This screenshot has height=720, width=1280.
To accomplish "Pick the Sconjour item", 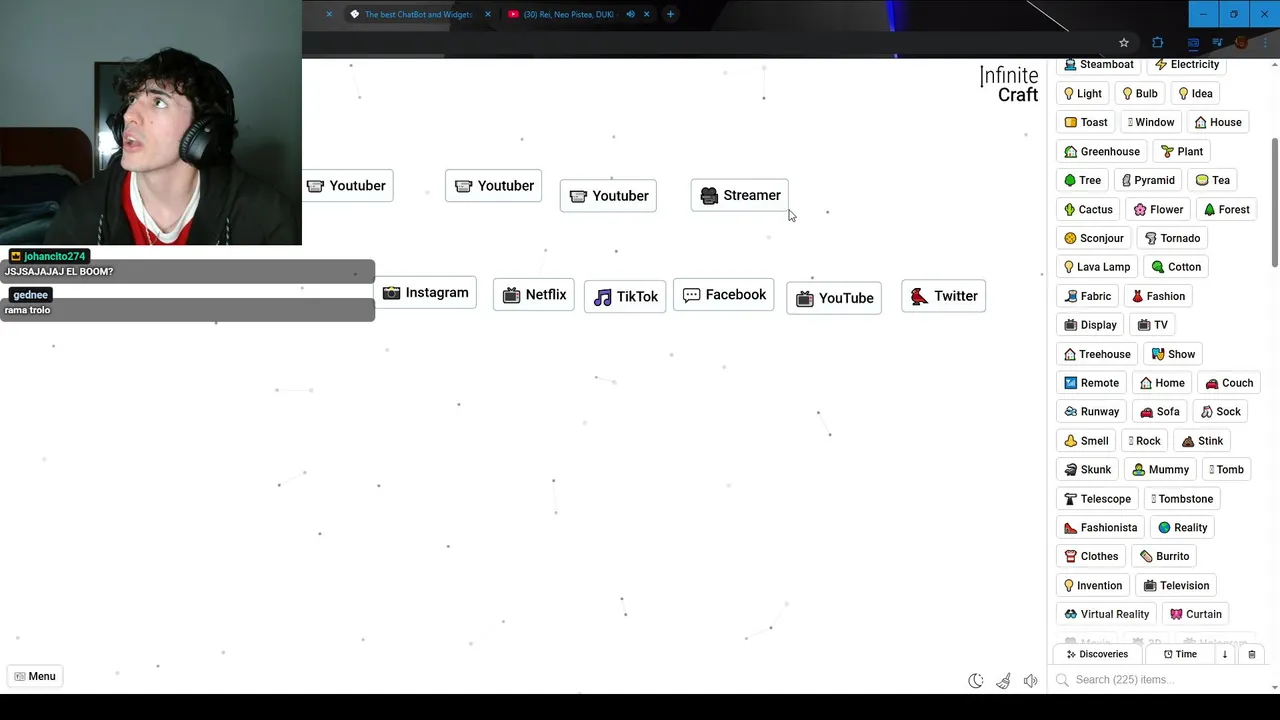I will pyautogui.click(x=1094, y=238).
